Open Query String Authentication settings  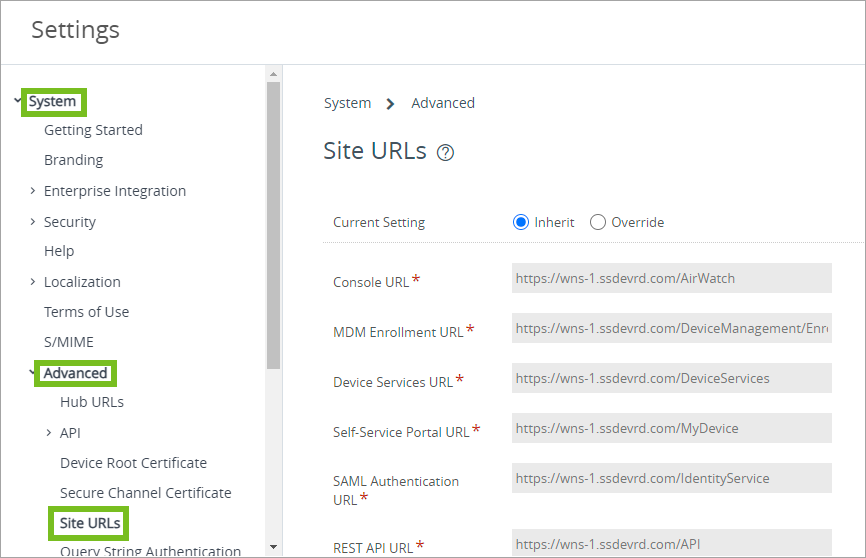coord(151,551)
